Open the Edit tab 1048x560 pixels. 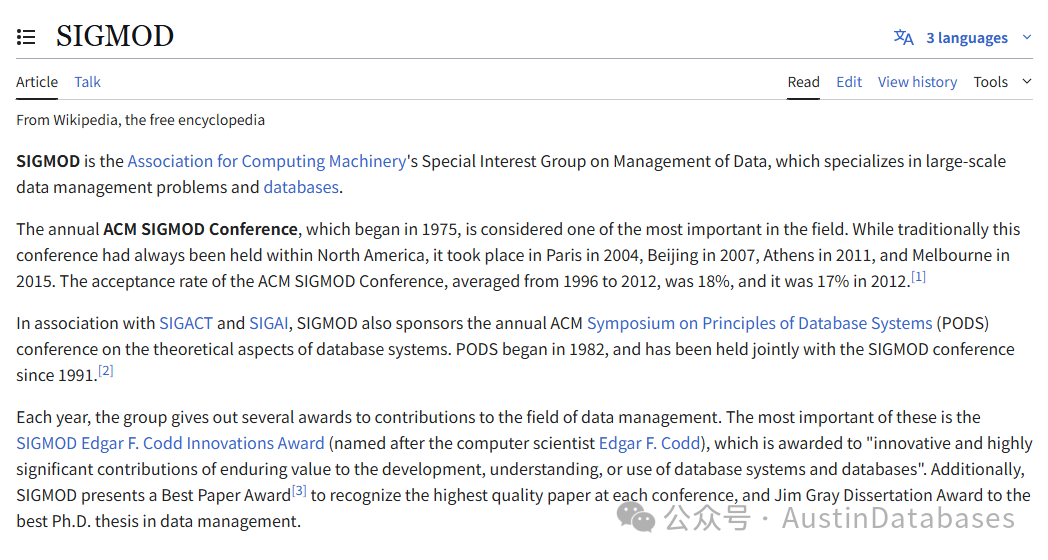click(849, 82)
